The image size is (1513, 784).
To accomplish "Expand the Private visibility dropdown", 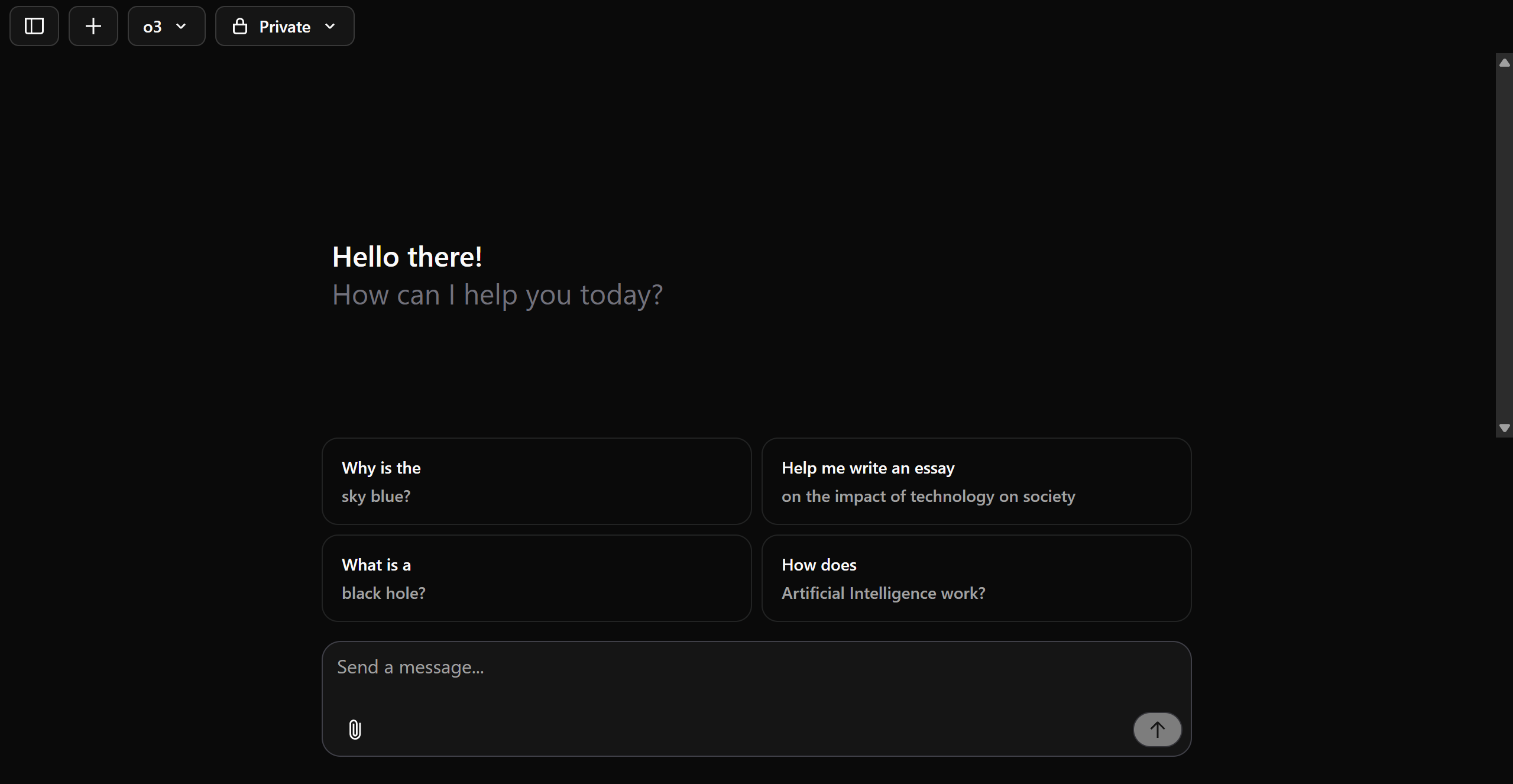I will (285, 26).
